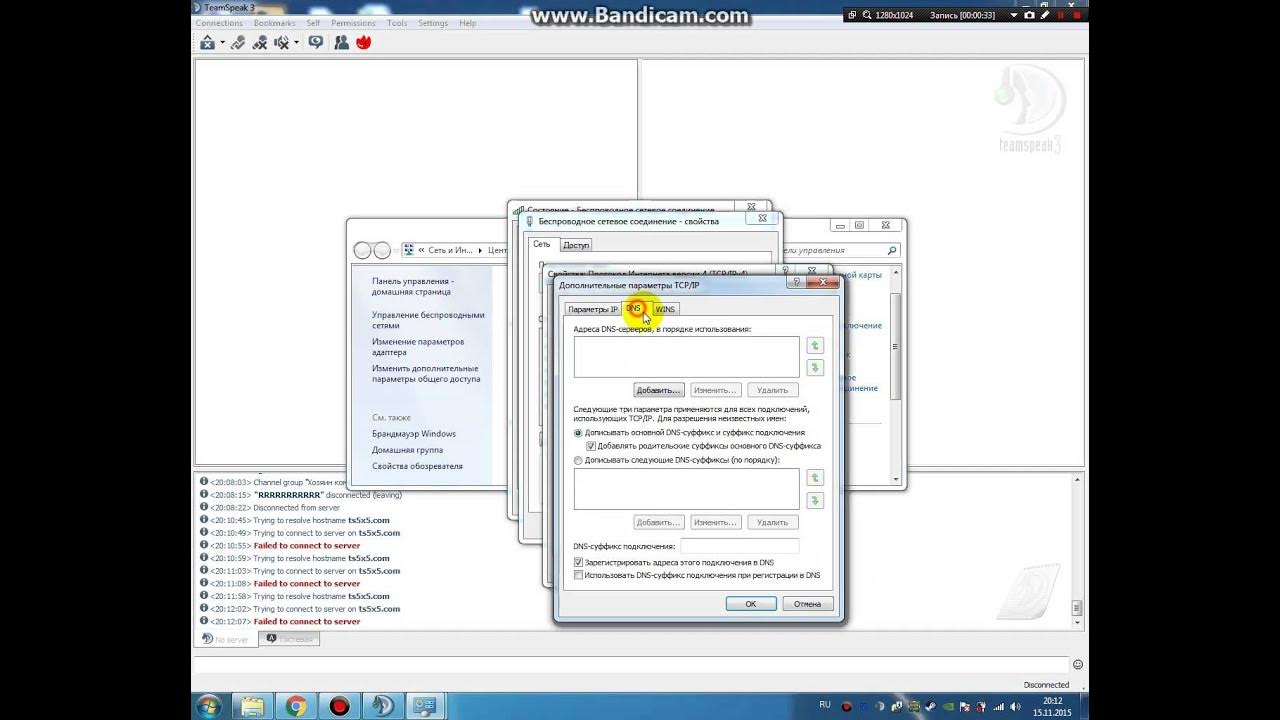1280x720 pixels.
Task: Click the clock 20:12 in system tray
Action: (x=1052, y=701)
